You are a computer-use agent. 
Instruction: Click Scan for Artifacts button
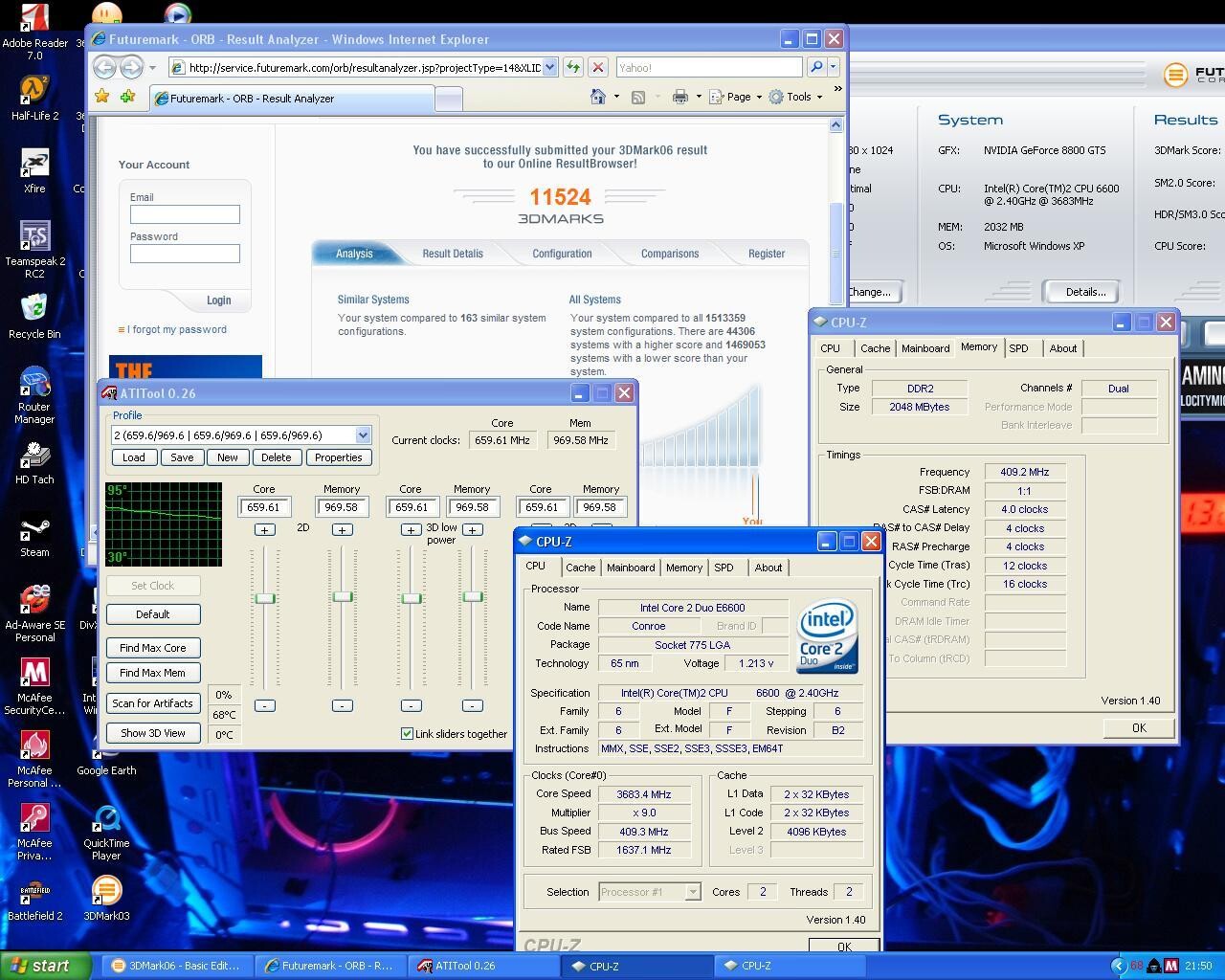tap(153, 703)
